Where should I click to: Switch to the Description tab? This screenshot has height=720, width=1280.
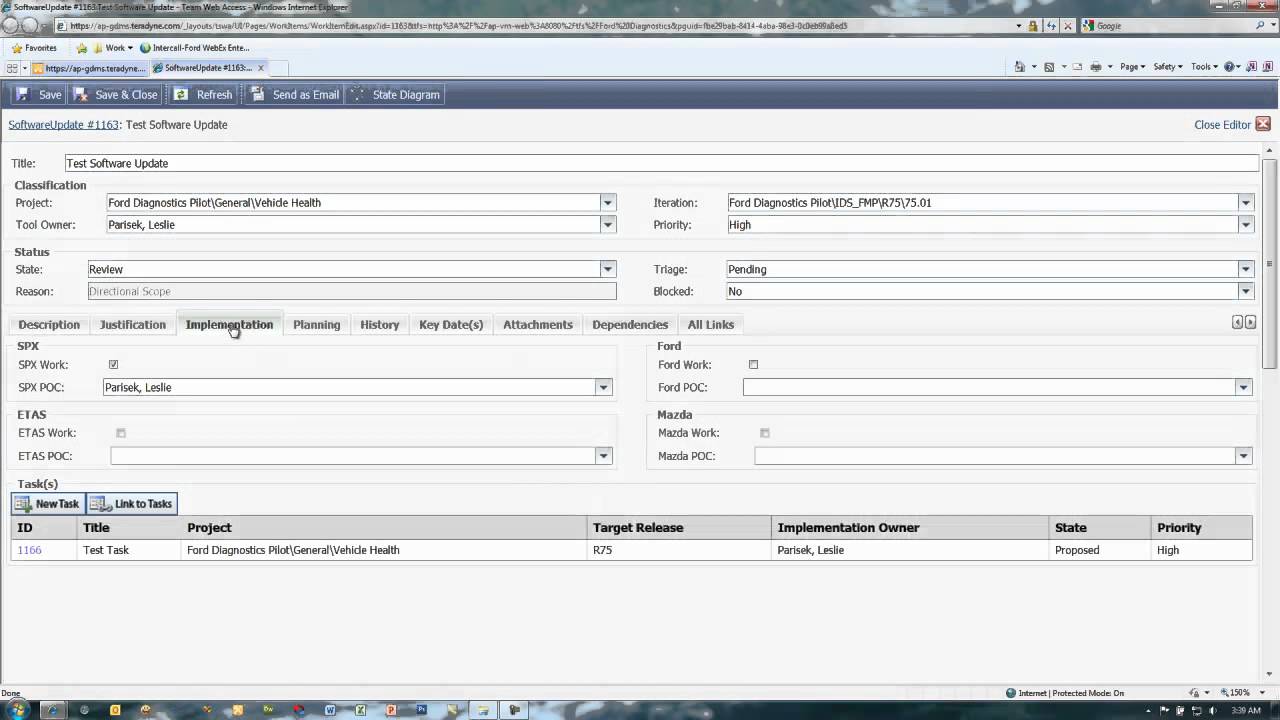coord(49,324)
